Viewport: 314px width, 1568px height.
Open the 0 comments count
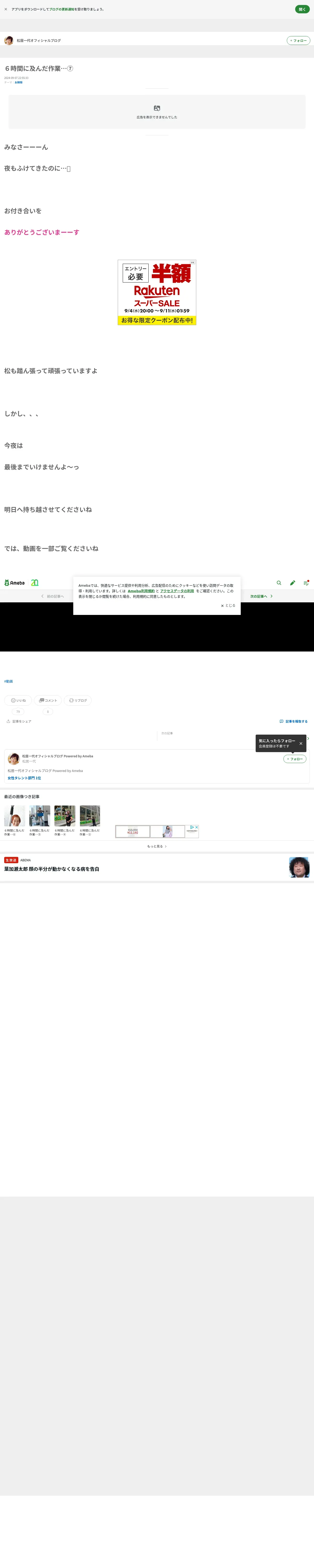click(48, 712)
